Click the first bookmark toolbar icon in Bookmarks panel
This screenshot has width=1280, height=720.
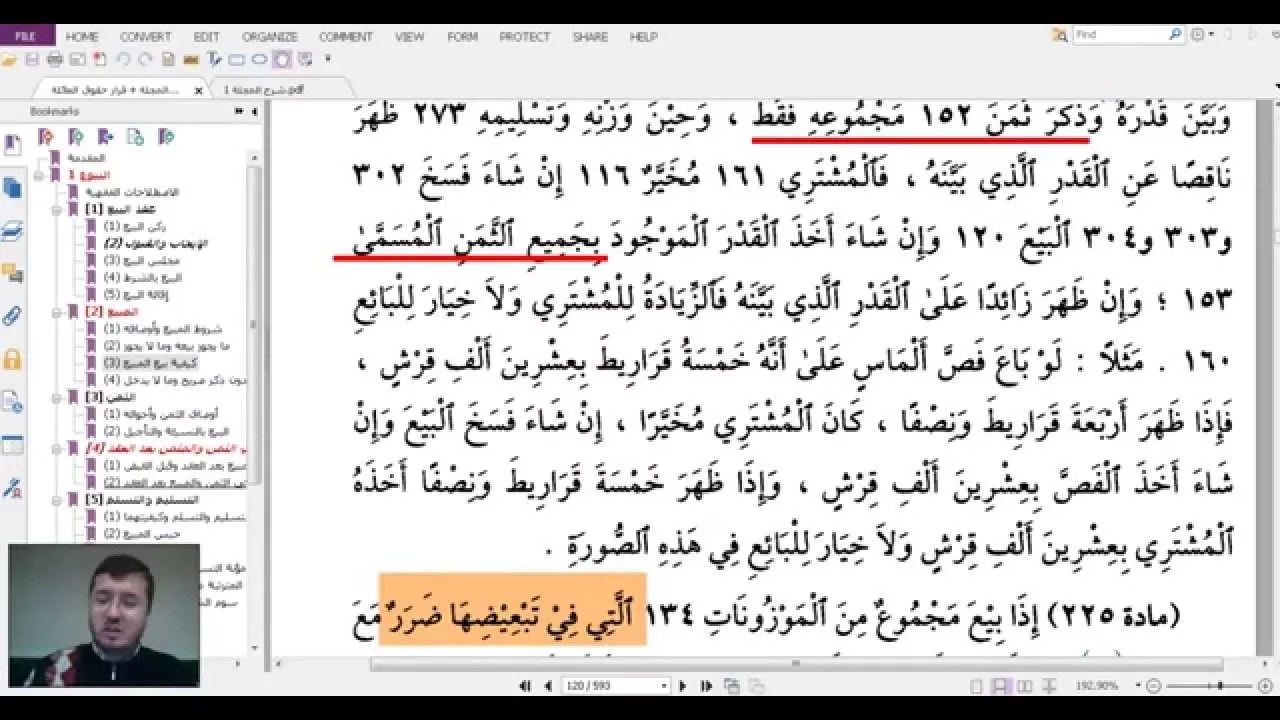(46, 137)
